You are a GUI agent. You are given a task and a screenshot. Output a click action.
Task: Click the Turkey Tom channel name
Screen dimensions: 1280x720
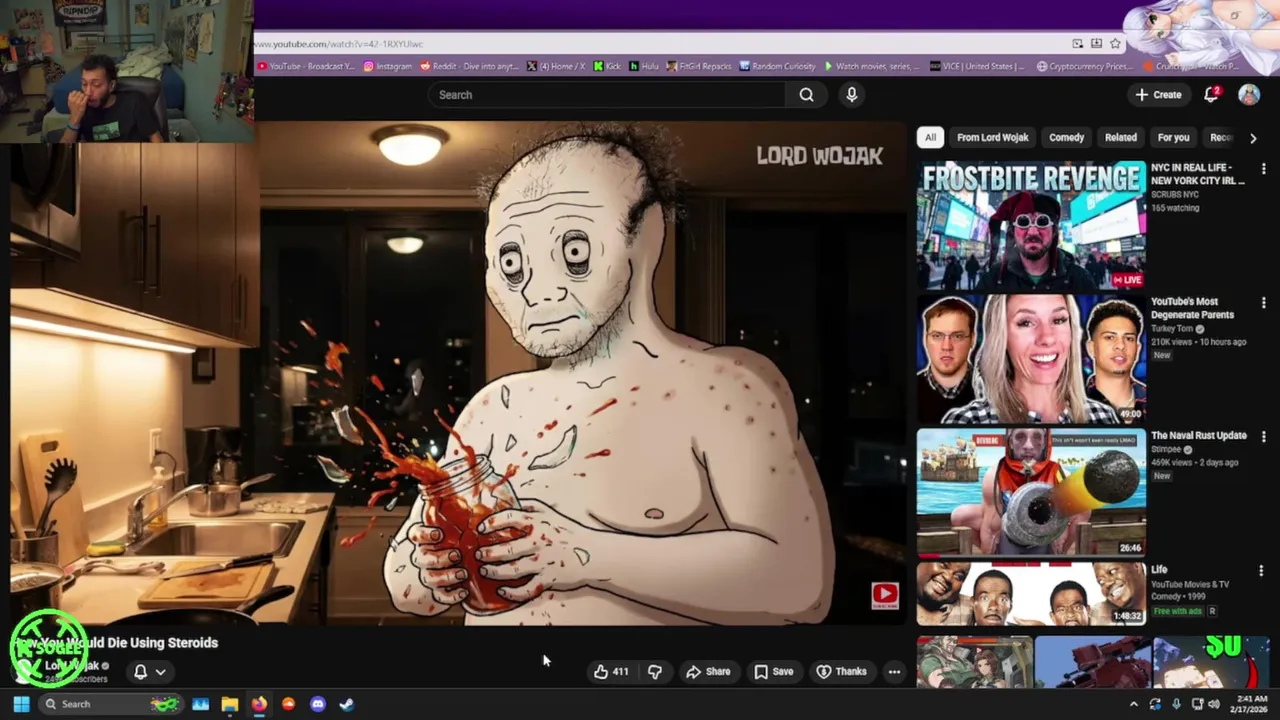1172,329
